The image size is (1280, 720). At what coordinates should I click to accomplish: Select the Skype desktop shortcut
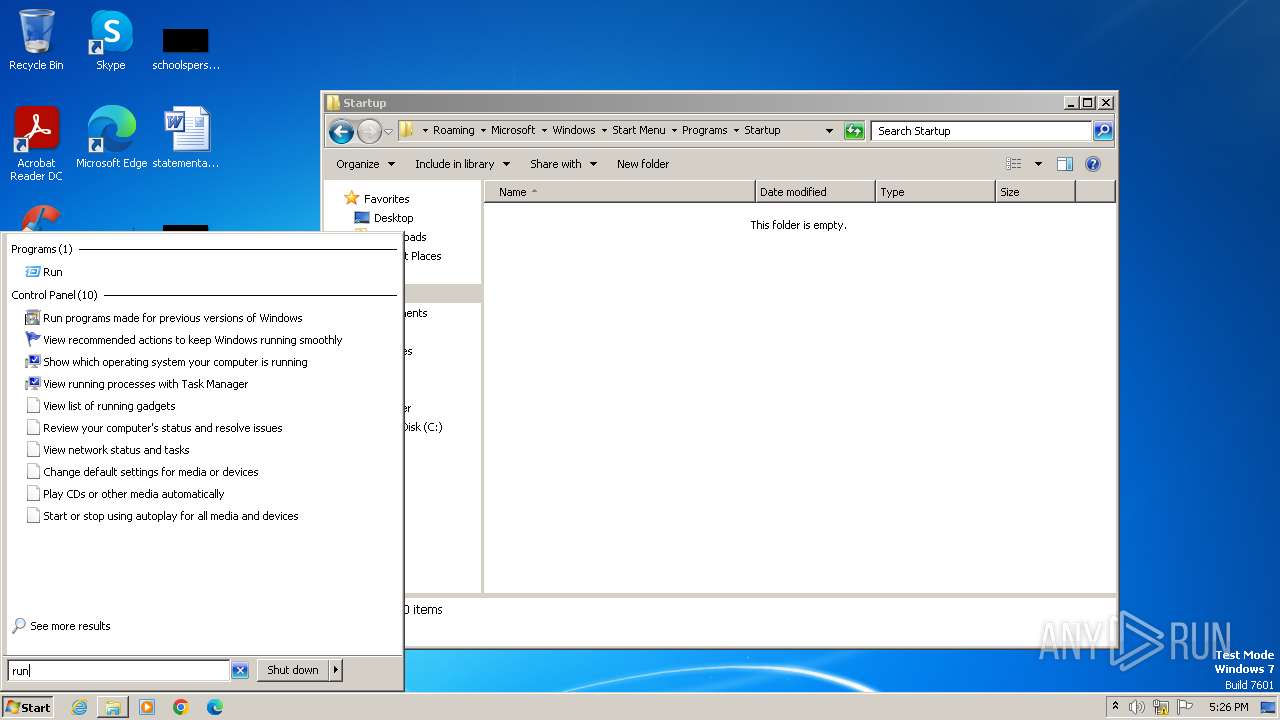(110, 40)
